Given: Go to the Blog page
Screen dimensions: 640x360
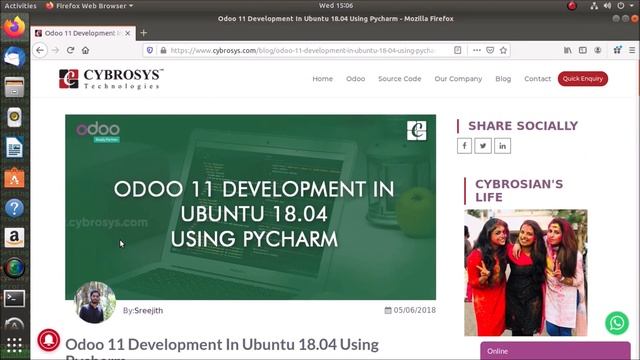Looking at the screenshot, I should click(503, 79).
